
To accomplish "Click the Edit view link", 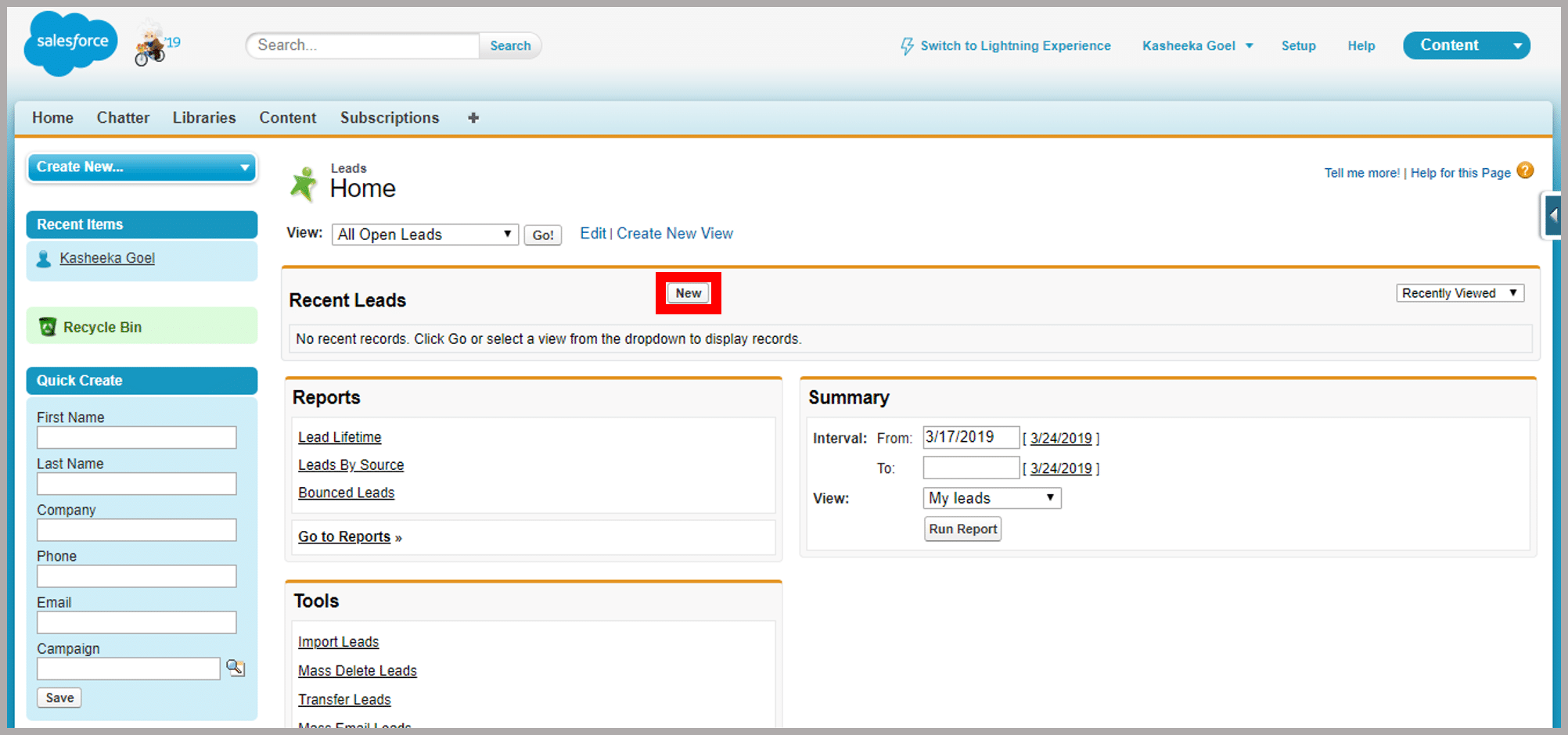I will (x=593, y=234).
